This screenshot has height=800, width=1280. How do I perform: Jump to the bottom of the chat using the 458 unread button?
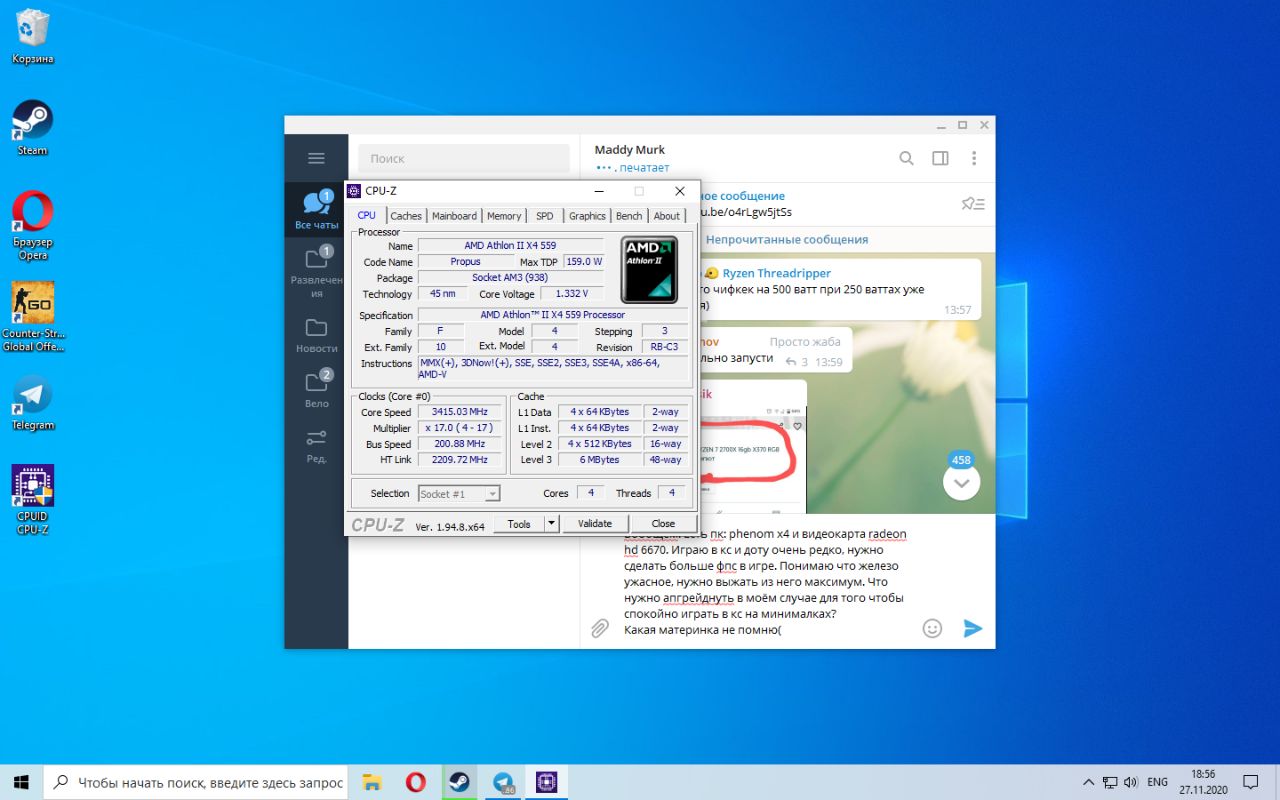pyautogui.click(x=961, y=482)
